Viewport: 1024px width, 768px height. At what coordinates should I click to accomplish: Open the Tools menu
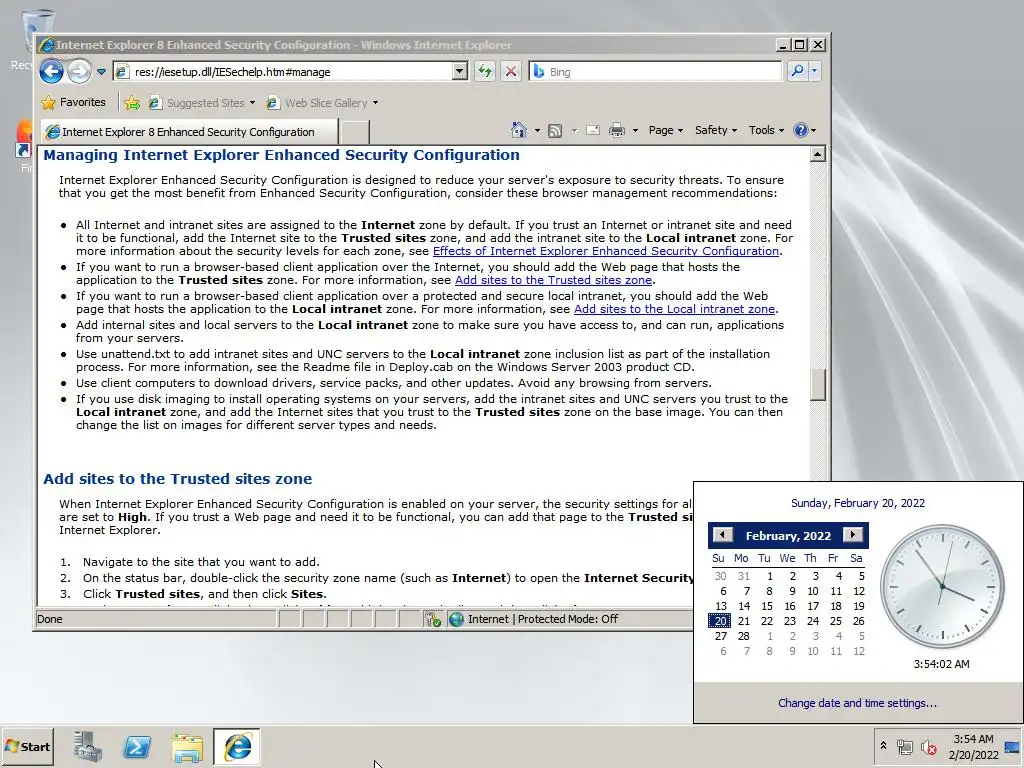(x=766, y=130)
